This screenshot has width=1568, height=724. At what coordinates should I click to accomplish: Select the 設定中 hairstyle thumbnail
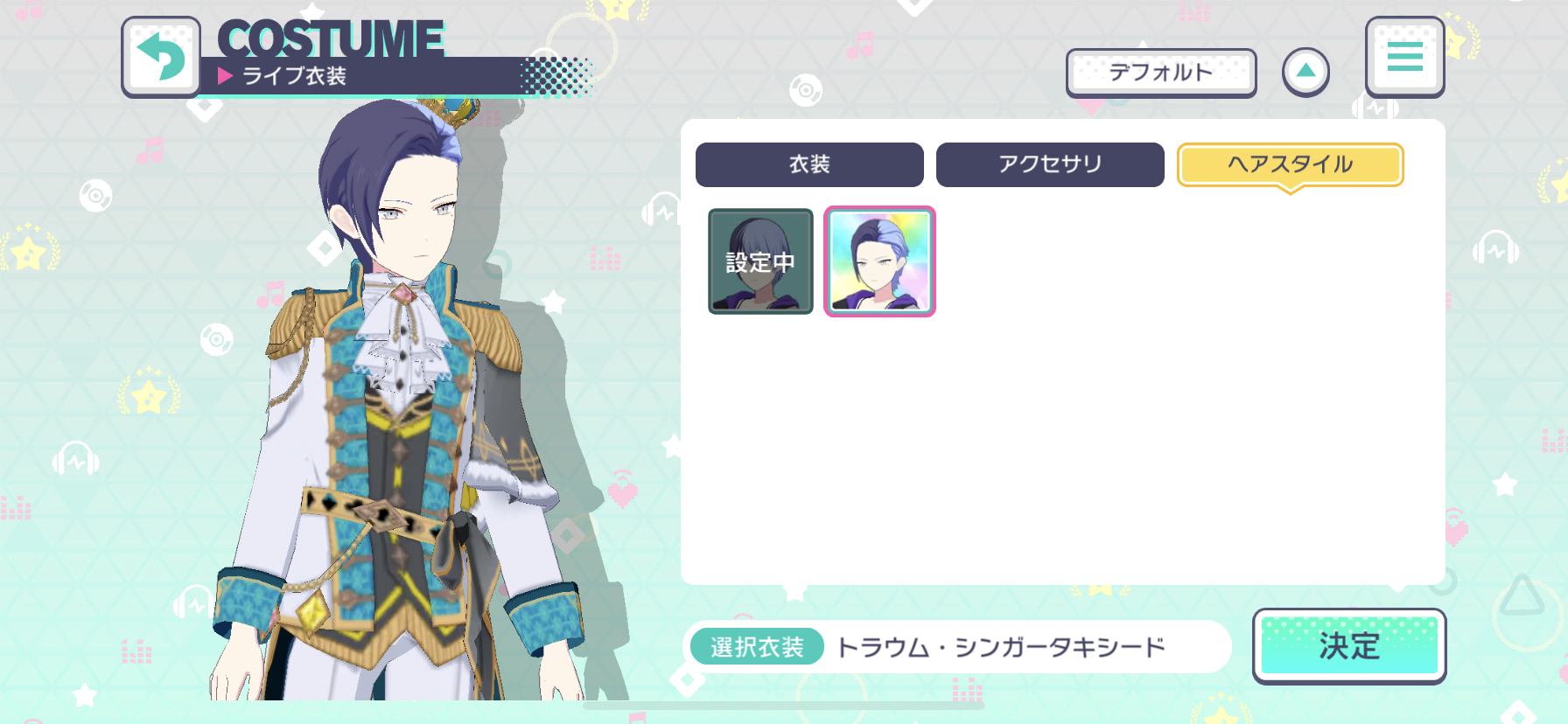pyautogui.click(x=760, y=261)
